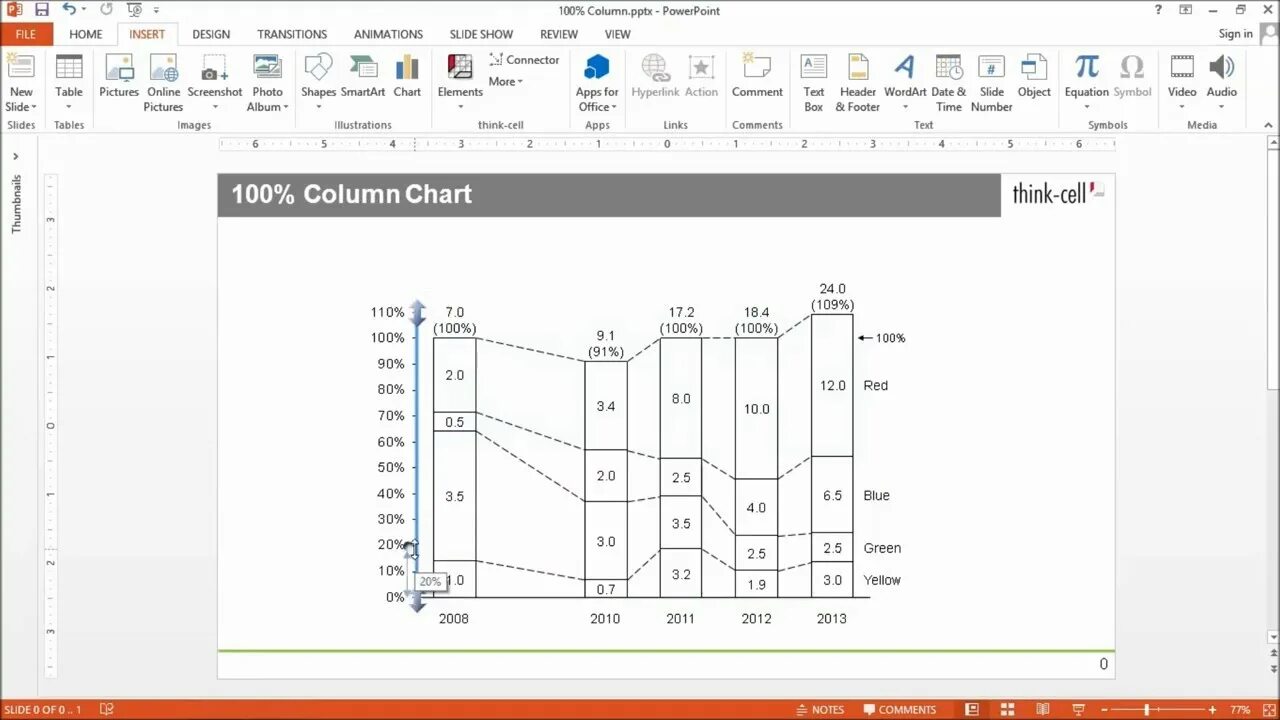Switch to Slide Sorter view
Image resolution: width=1280 pixels, height=720 pixels.
pos(1007,710)
